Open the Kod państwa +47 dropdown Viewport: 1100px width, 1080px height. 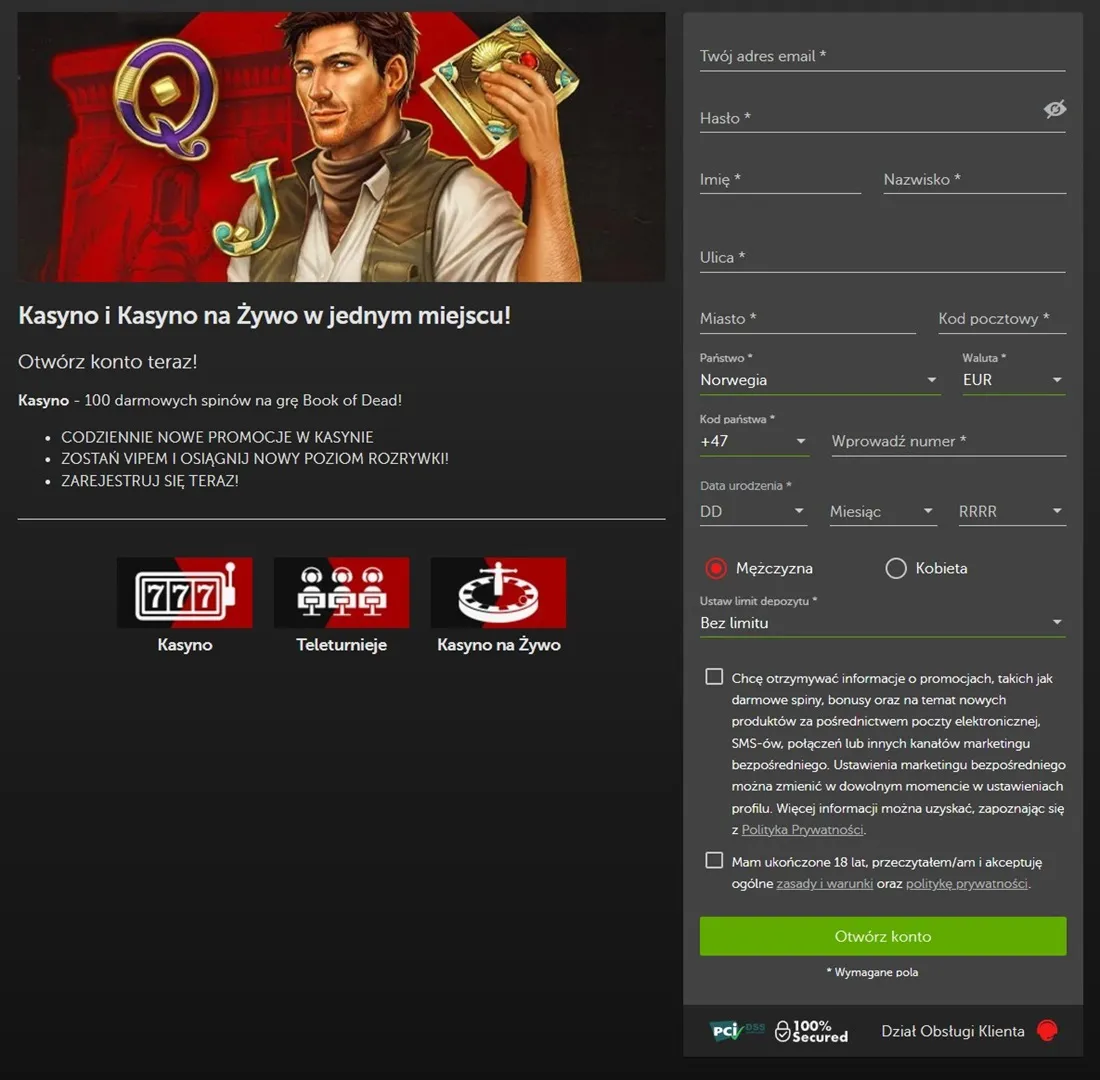(x=754, y=441)
